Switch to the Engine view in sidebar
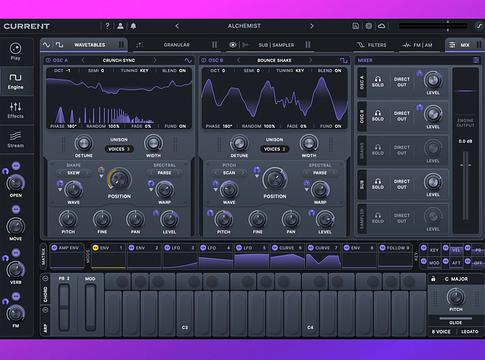The height and width of the screenshot is (360, 485). (15, 82)
